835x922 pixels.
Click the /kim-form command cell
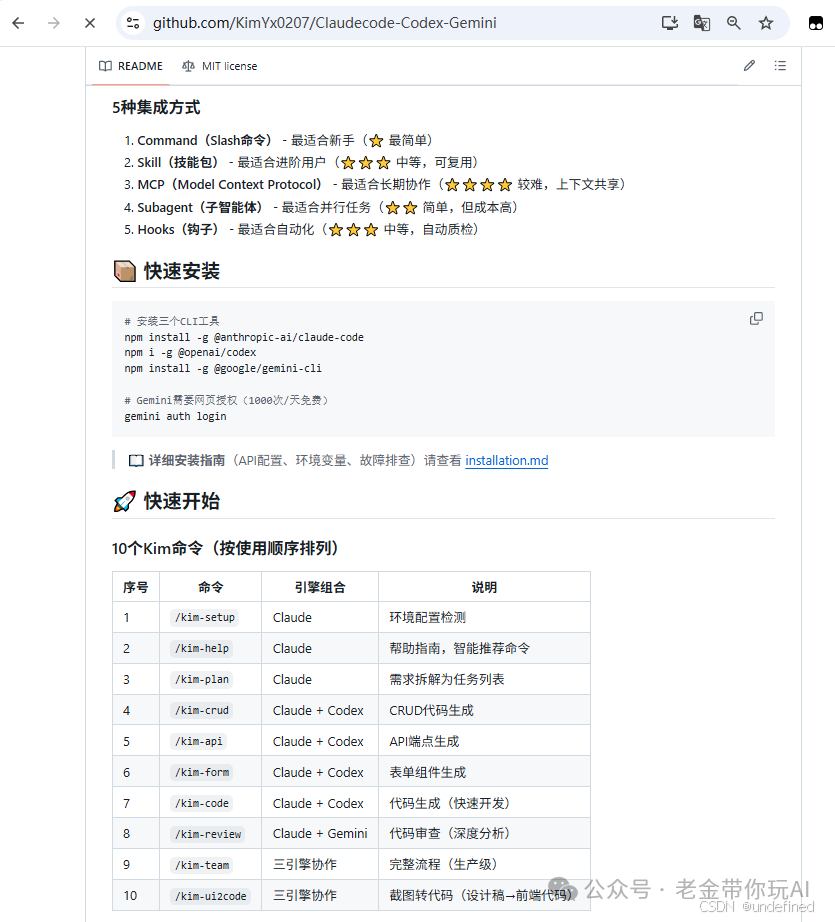pos(210,772)
